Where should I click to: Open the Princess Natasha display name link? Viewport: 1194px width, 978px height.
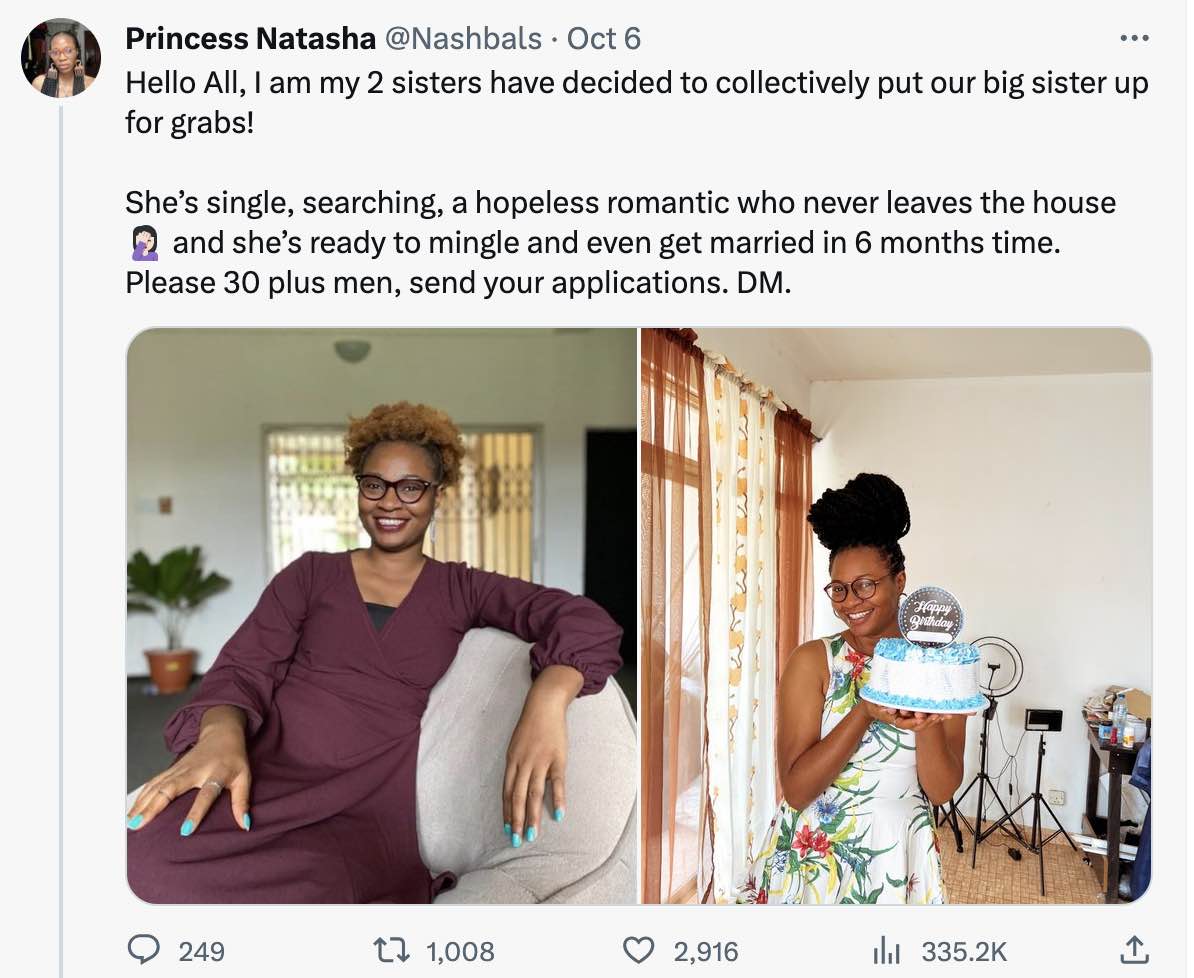[250, 39]
